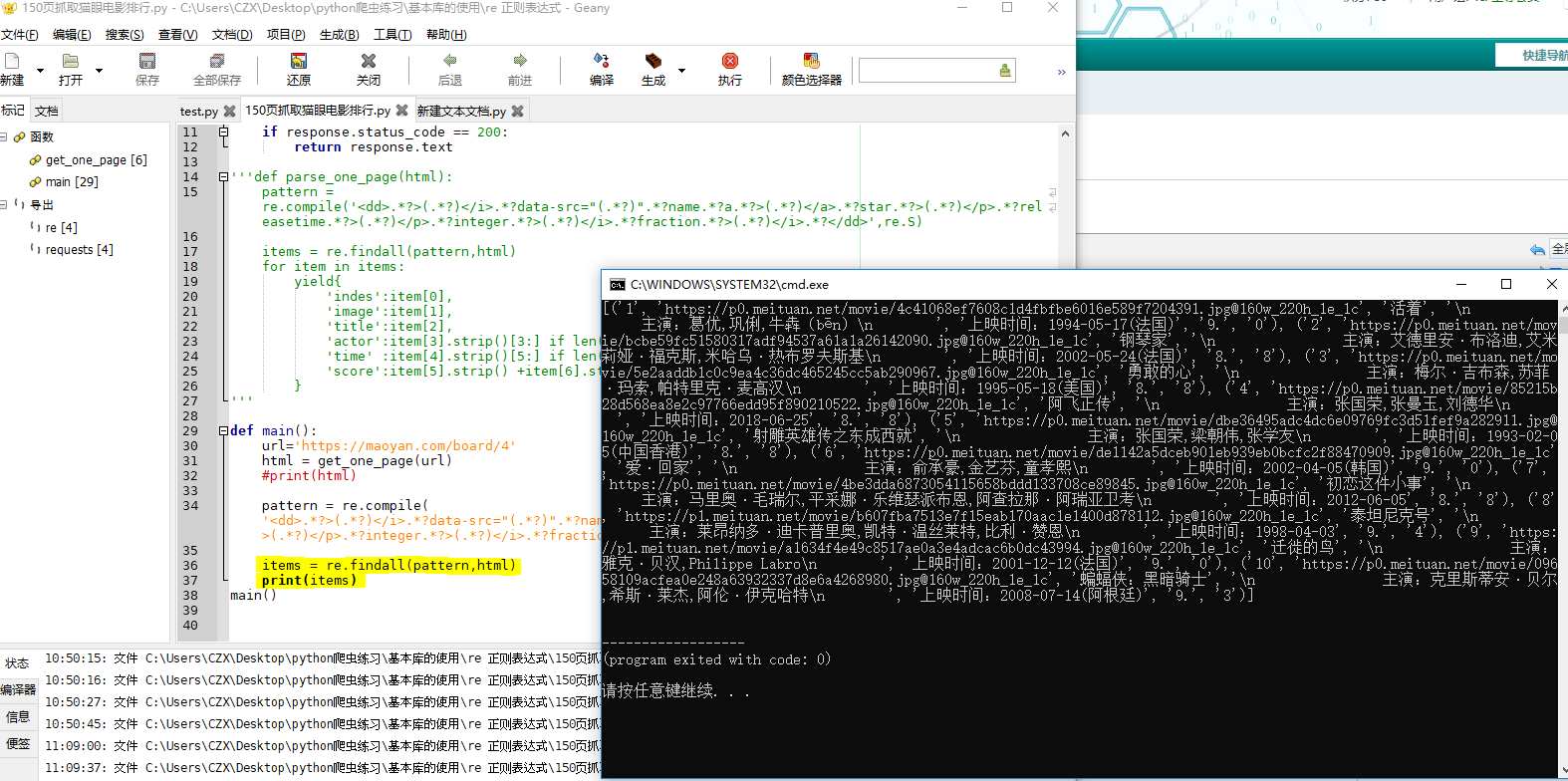Open the 编辑(E) menu
The width and height of the screenshot is (1568, 781).
pyautogui.click(x=72, y=35)
